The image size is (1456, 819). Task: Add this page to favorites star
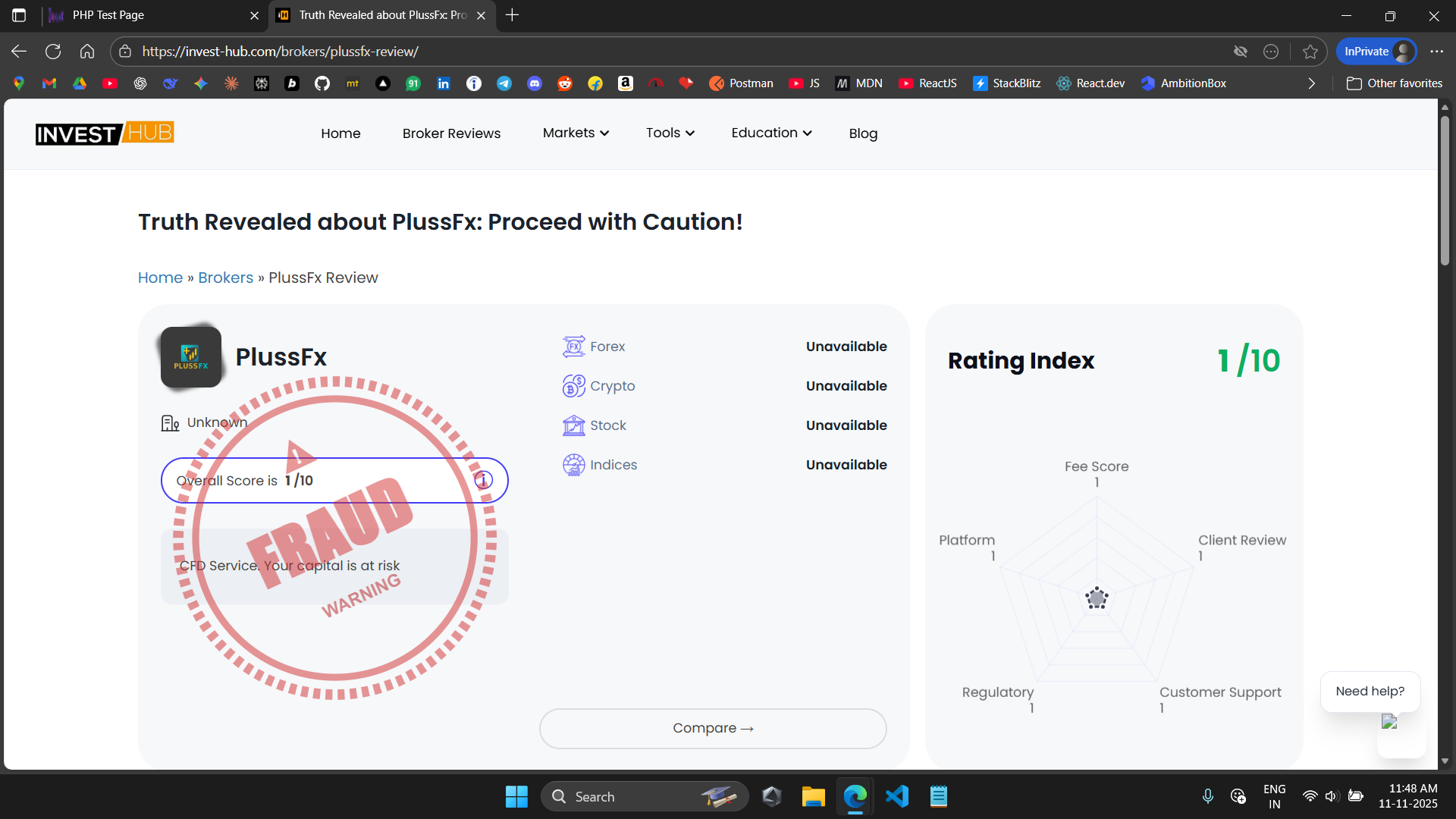tap(1310, 52)
